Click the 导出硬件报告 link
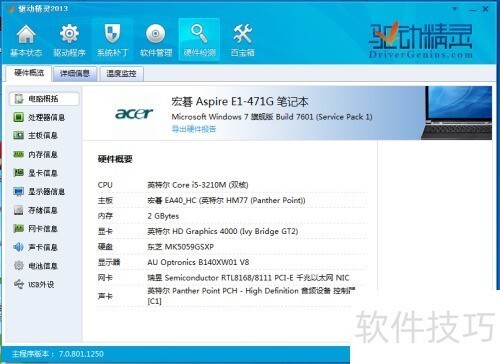500x364 pixels. (x=194, y=129)
